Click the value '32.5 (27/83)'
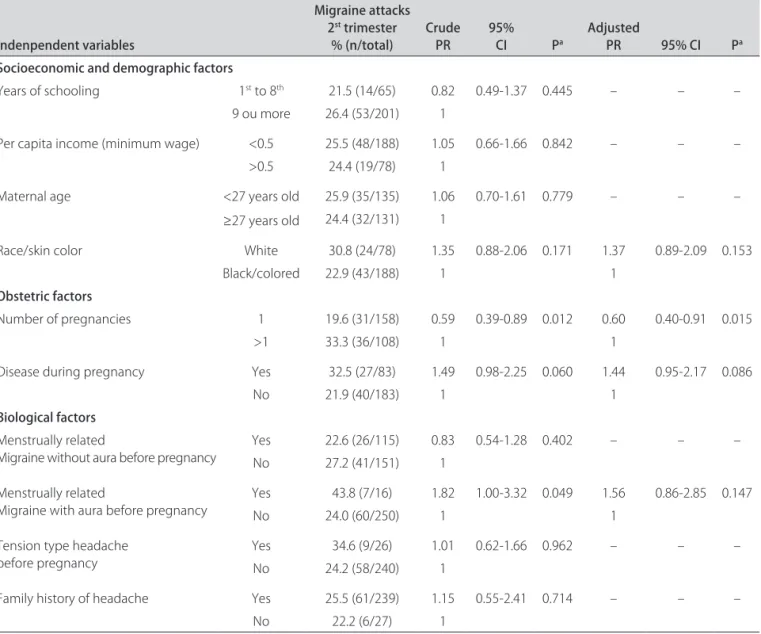The width and height of the screenshot is (761, 634). point(362,372)
